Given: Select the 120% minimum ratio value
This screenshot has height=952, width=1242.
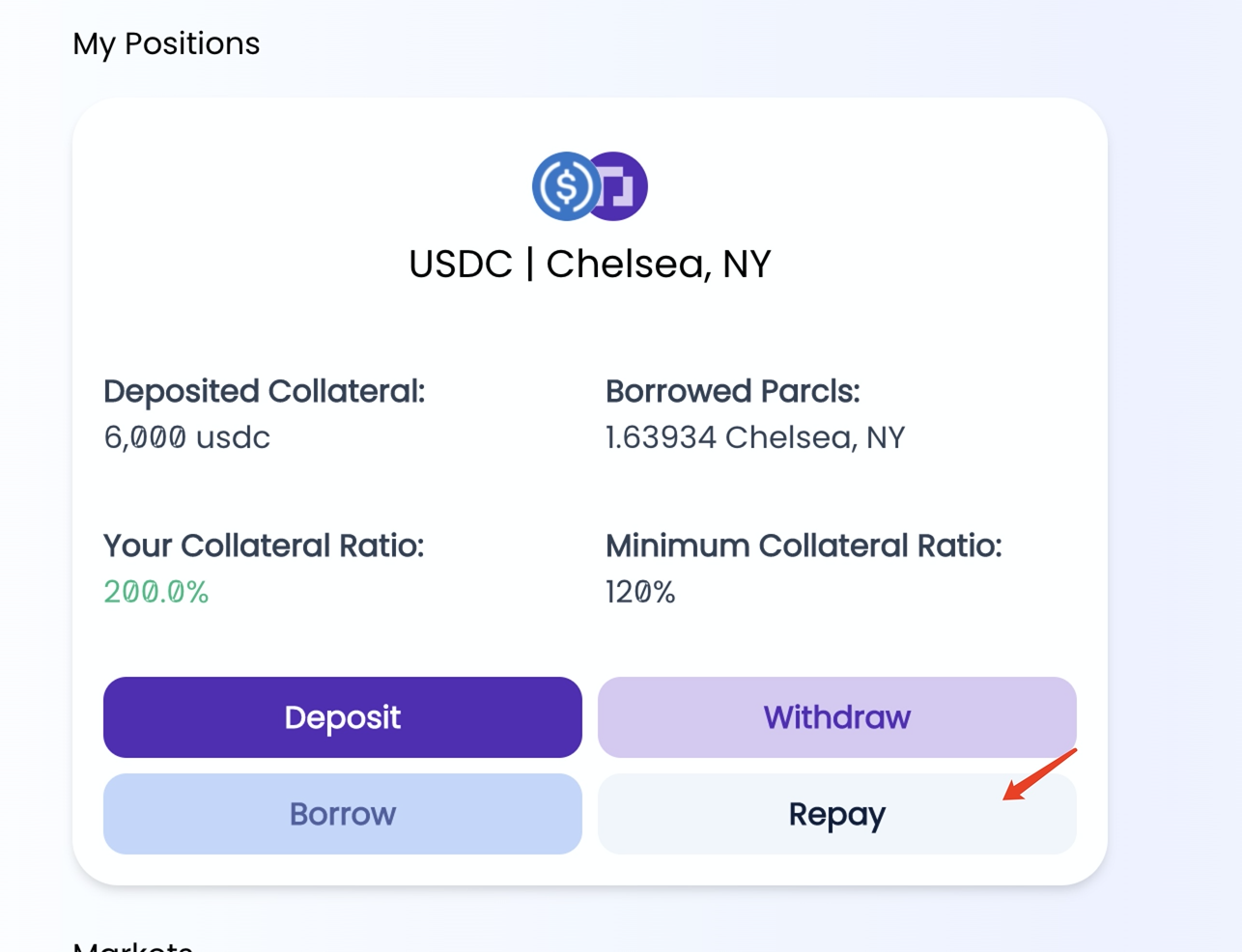Looking at the screenshot, I should tap(639, 592).
